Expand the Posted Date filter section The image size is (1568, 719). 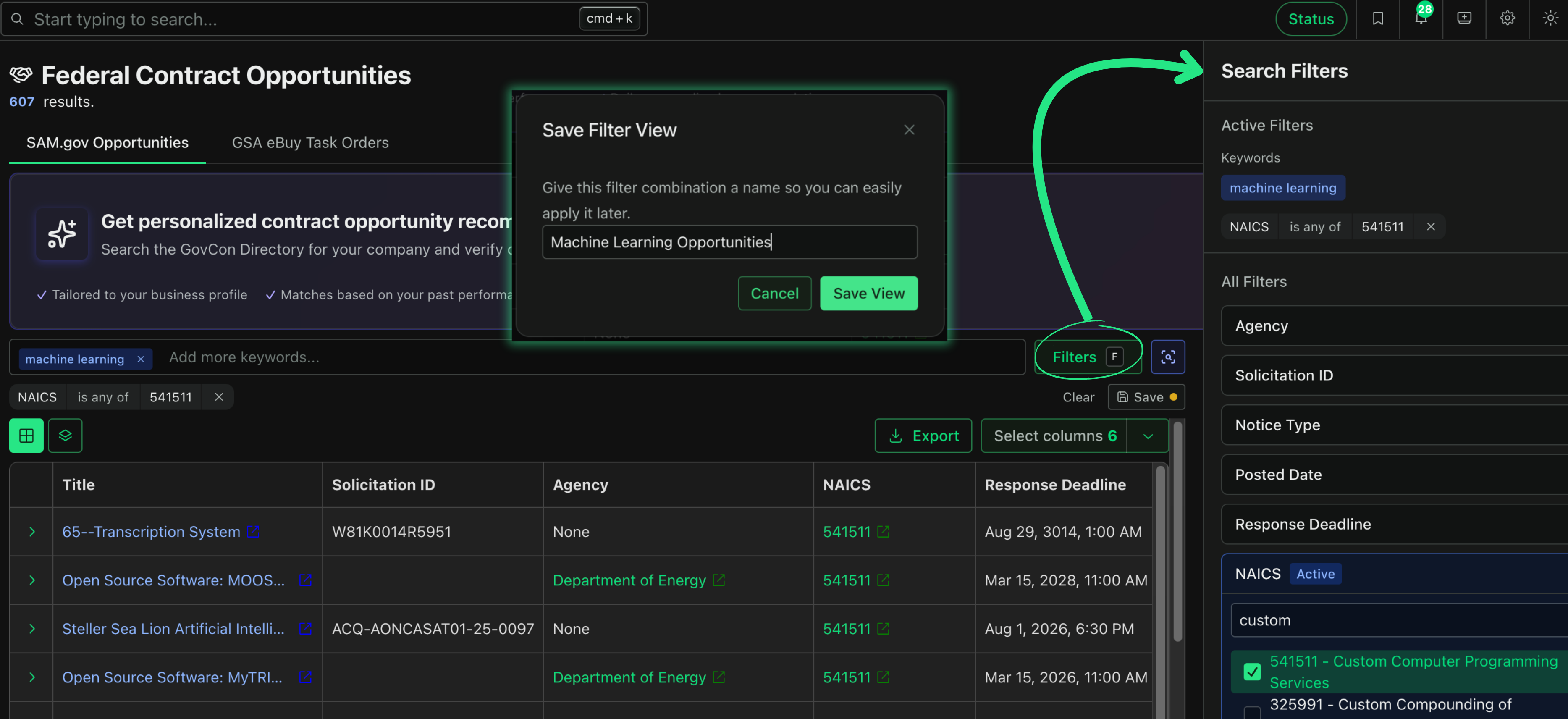1394,474
